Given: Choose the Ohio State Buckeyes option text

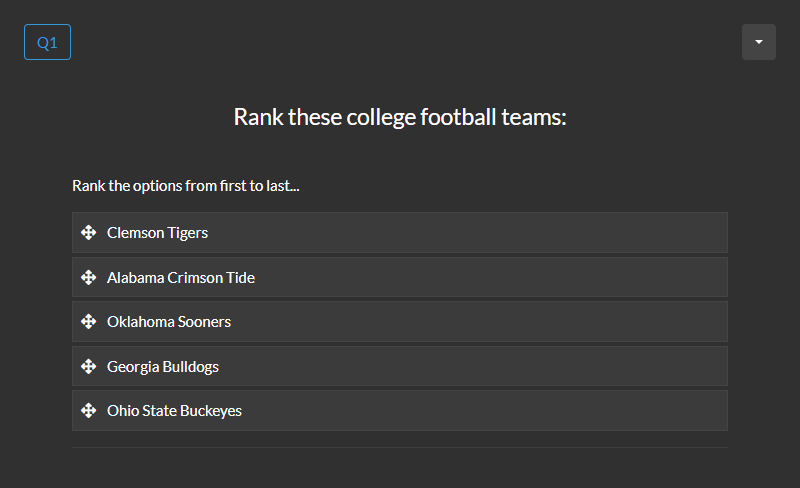Looking at the screenshot, I should [x=174, y=411].
